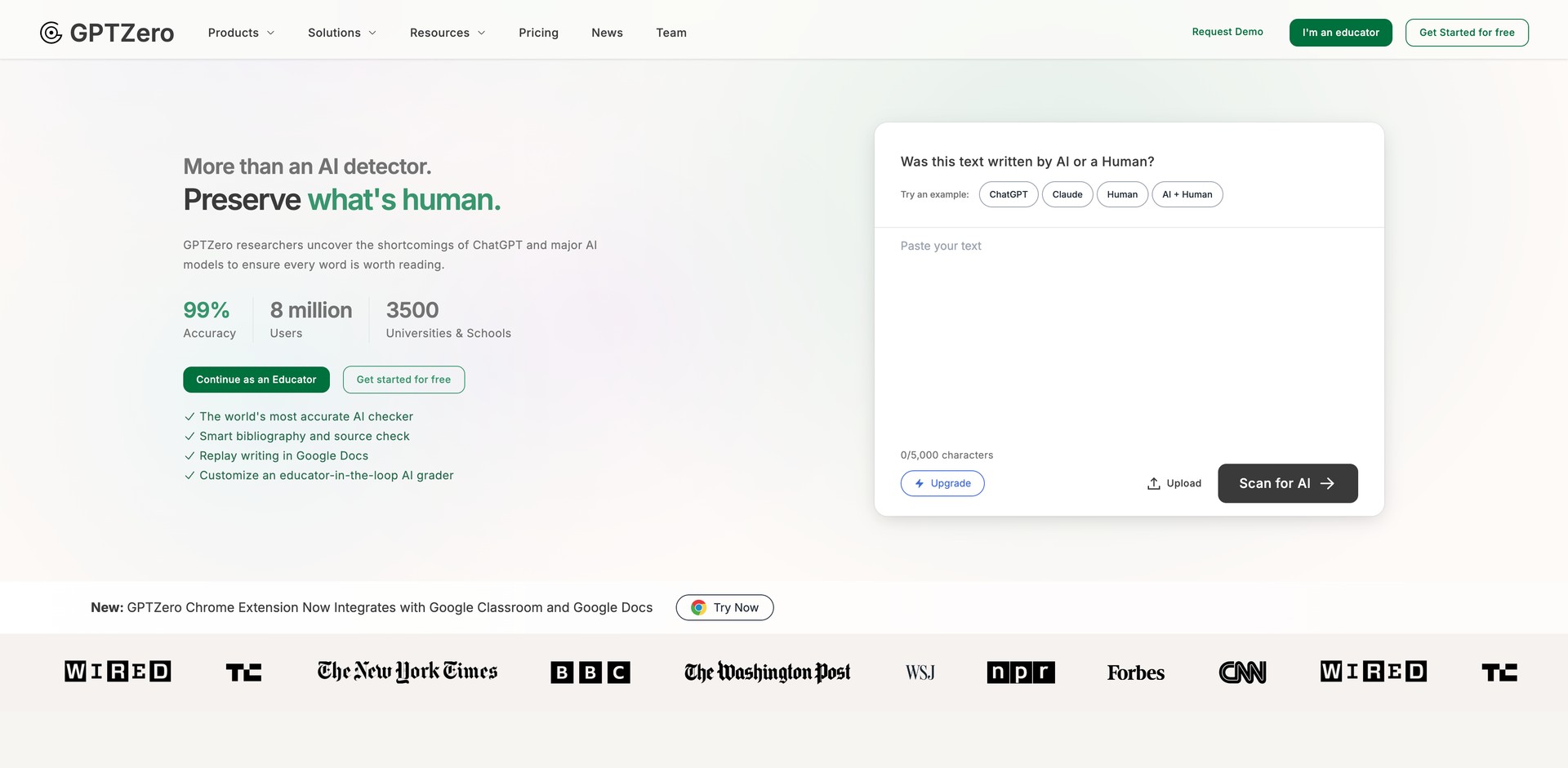
Task: Click Continue as an Educator button
Action: (x=256, y=380)
